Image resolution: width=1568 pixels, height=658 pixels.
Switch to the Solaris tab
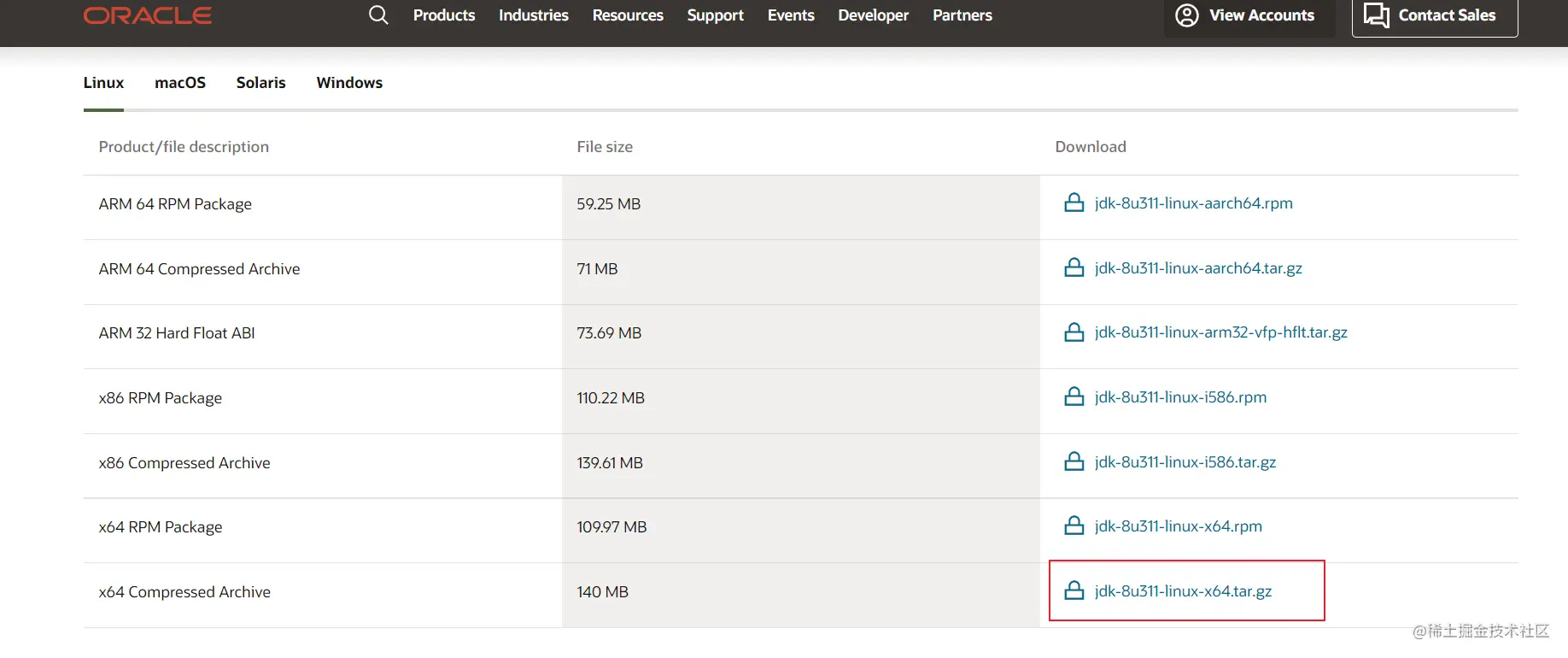(261, 83)
